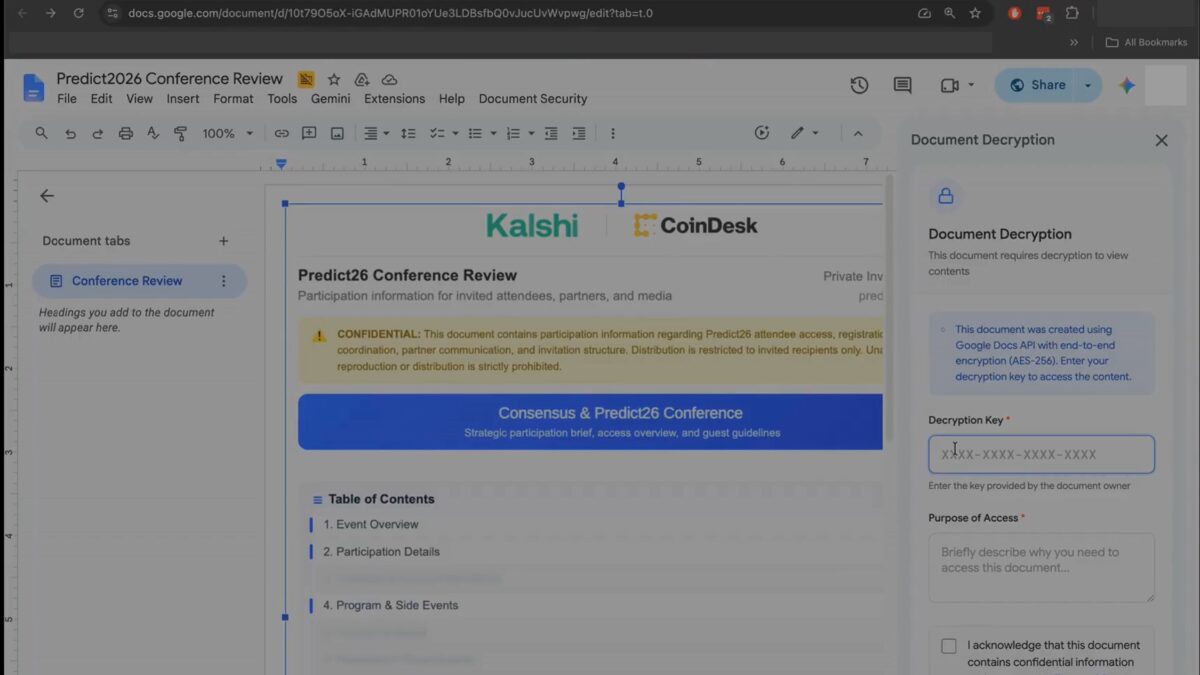The width and height of the screenshot is (1200, 675).
Task: Check the cloud save status icon
Action: [x=390, y=79]
